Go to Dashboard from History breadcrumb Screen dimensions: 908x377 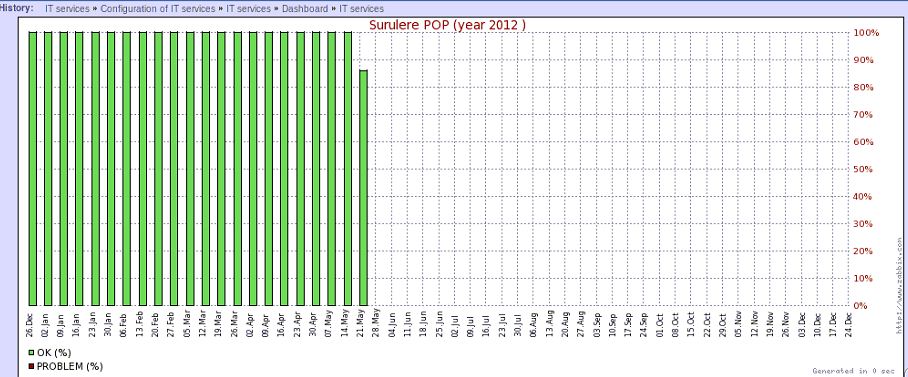tap(305, 9)
